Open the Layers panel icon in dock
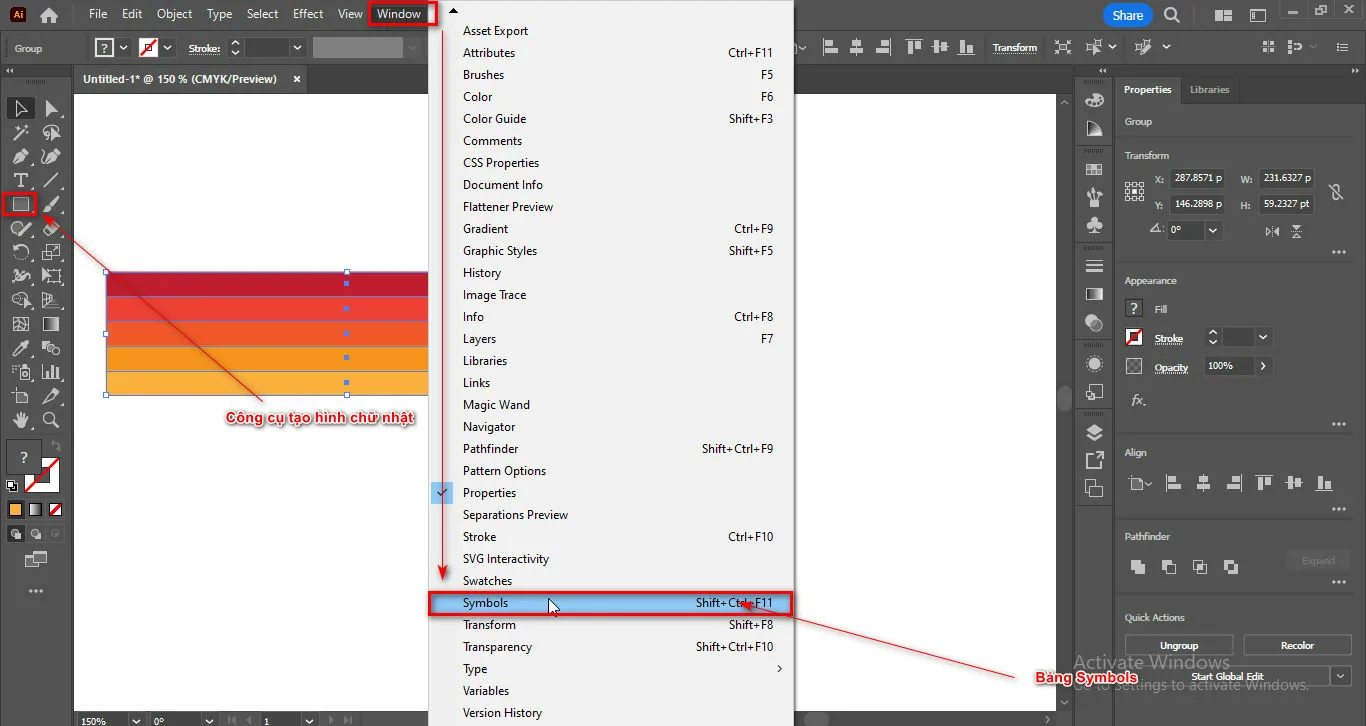This screenshot has height=726, width=1366. [1094, 433]
